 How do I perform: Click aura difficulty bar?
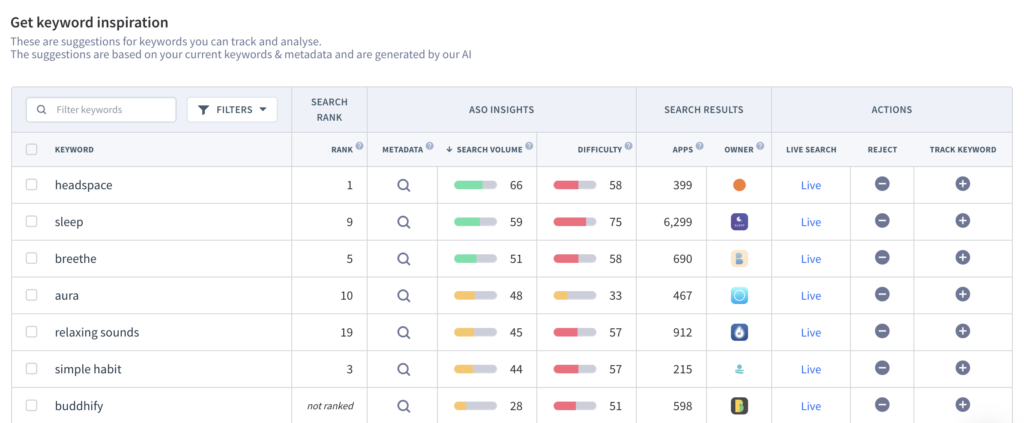click(575, 296)
